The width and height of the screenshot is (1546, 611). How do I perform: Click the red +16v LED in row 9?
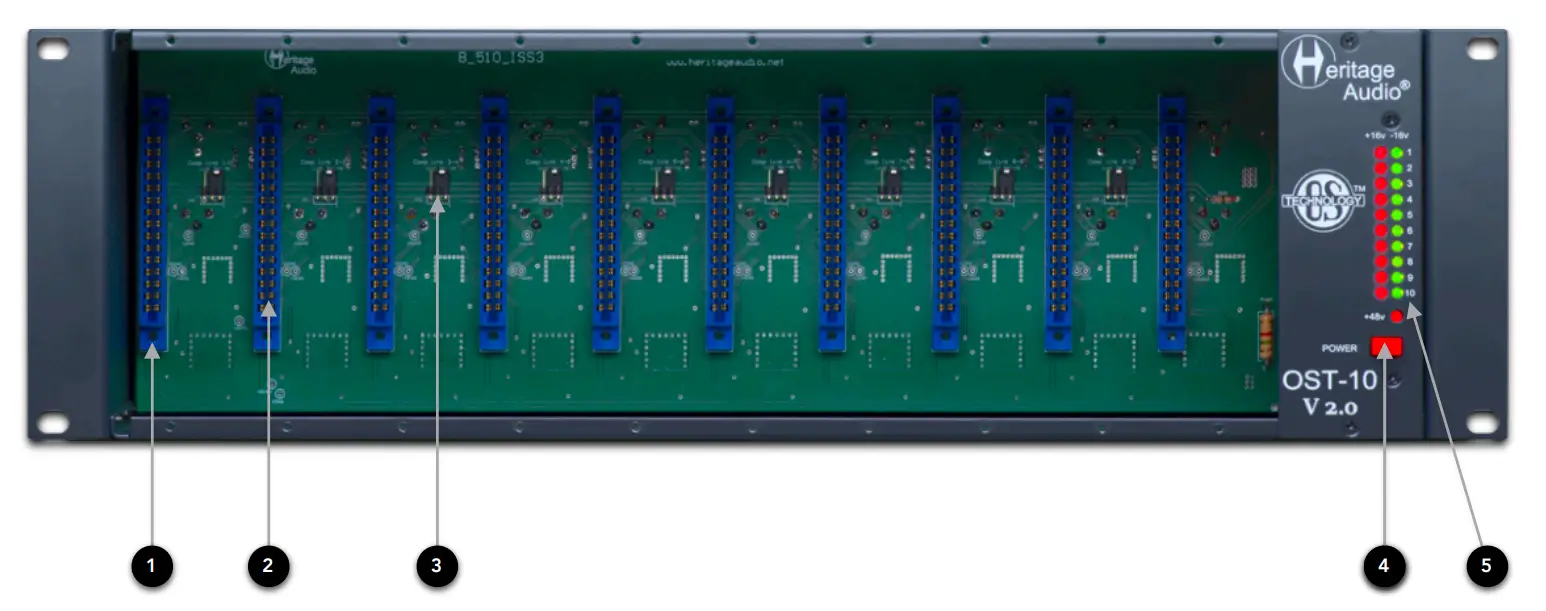pyautogui.click(x=1381, y=277)
